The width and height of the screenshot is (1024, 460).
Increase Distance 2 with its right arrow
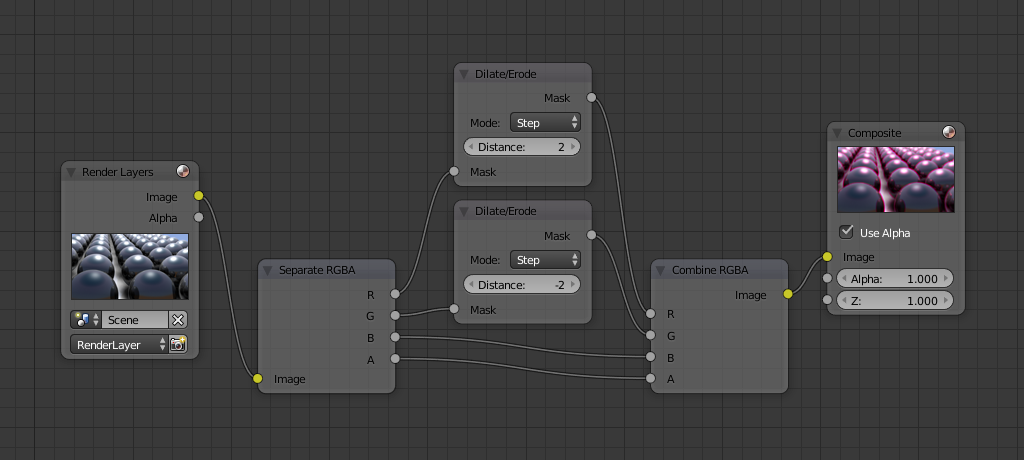573,147
